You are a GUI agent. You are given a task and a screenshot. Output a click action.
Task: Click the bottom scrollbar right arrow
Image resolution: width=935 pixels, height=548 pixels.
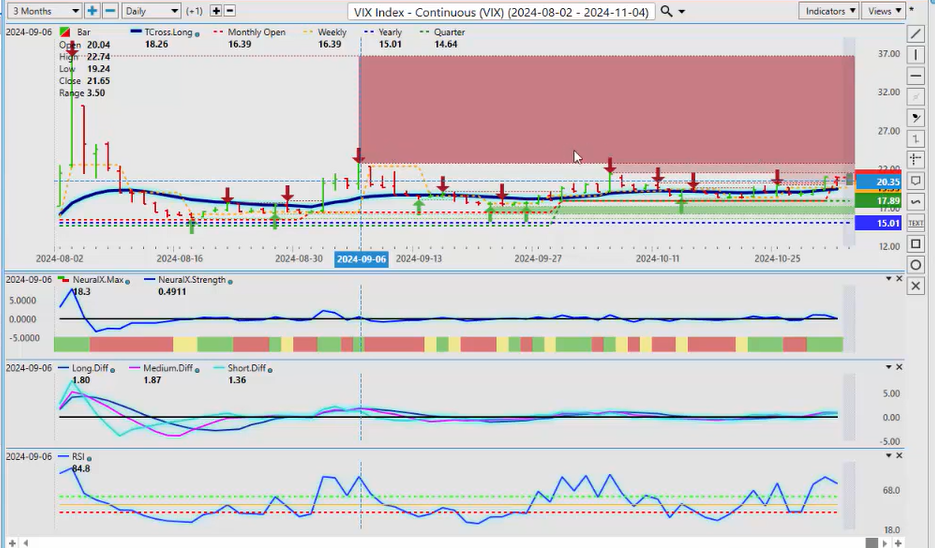[885, 543]
